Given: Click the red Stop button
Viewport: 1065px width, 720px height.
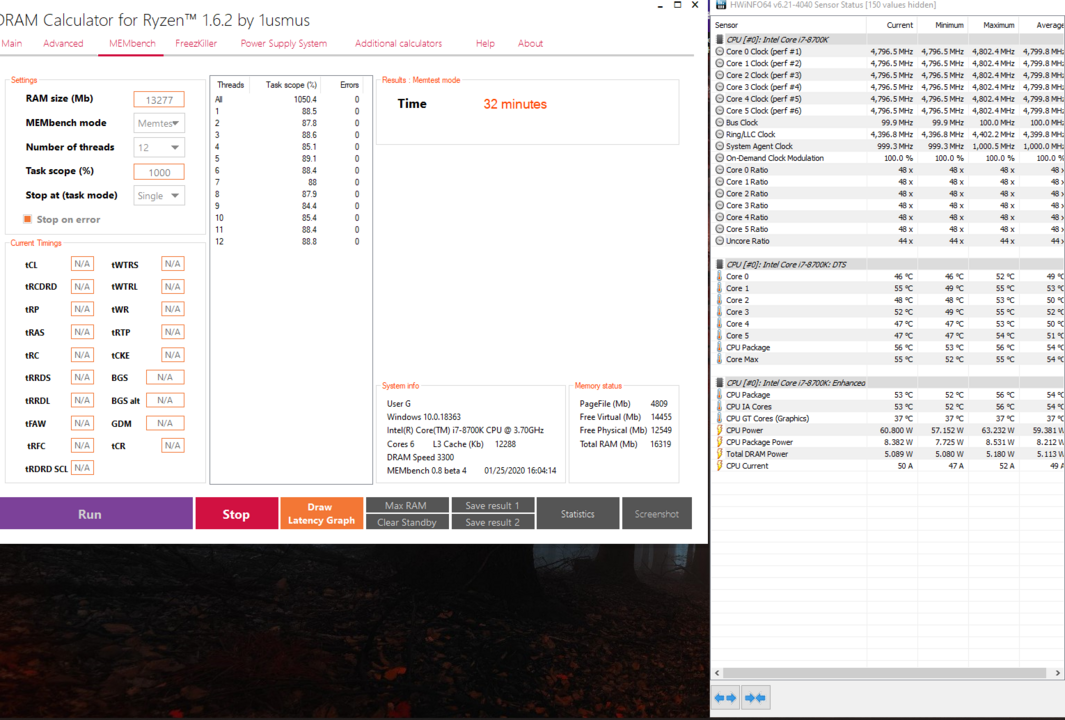Looking at the screenshot, I should click(236, 514).
